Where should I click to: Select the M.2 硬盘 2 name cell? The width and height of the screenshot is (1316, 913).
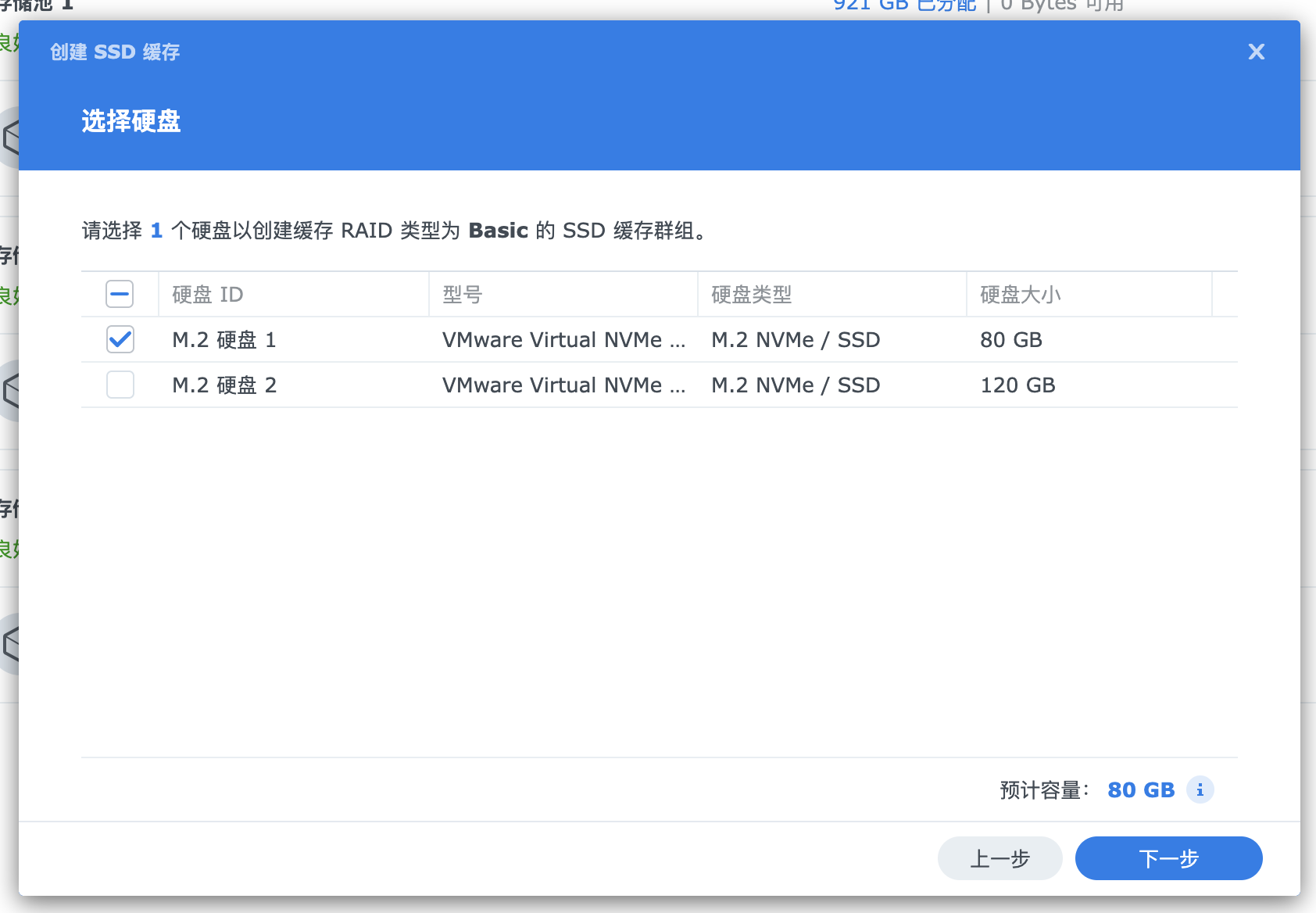point(224,385)
